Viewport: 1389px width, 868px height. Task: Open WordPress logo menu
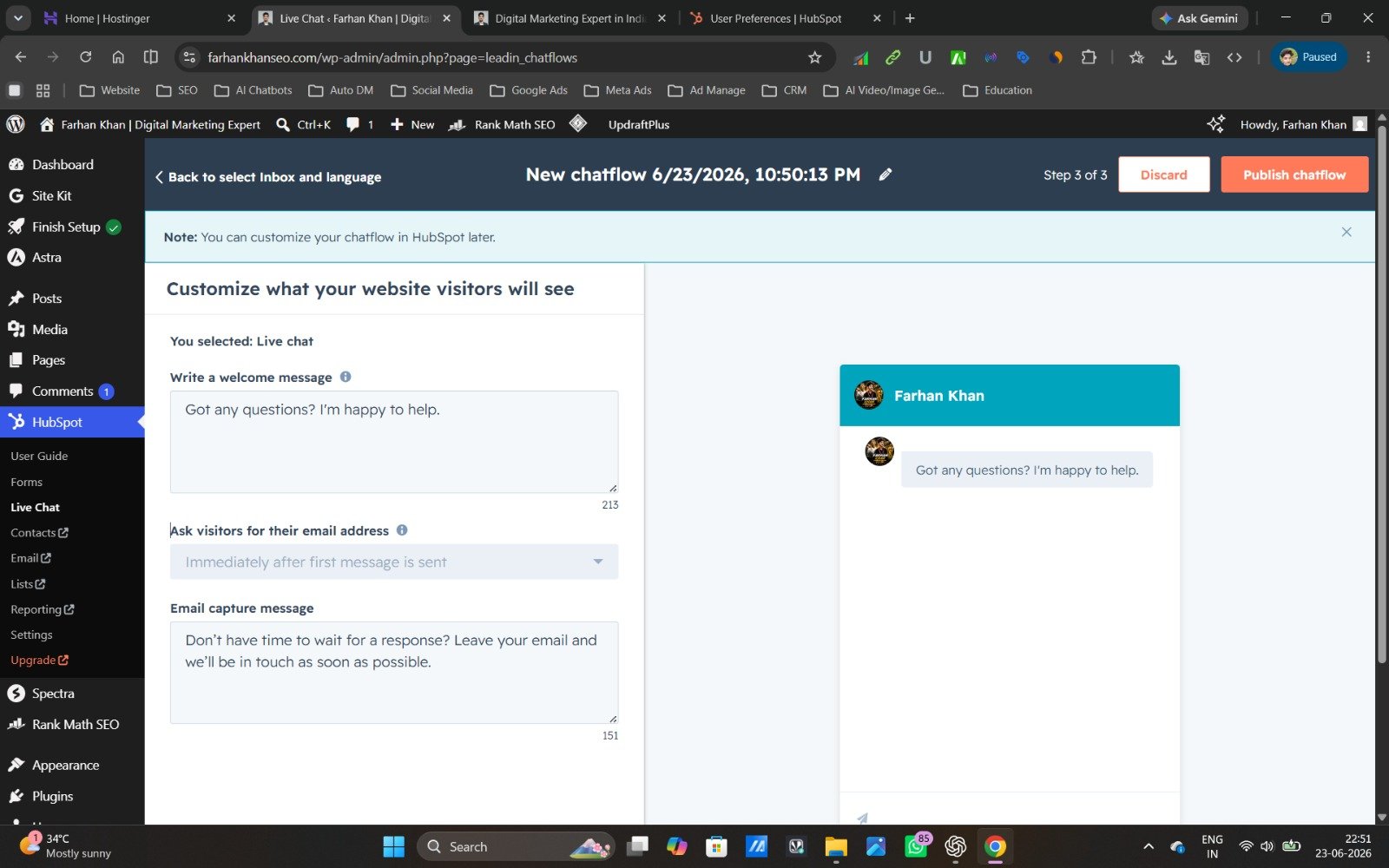pos(16,124)
